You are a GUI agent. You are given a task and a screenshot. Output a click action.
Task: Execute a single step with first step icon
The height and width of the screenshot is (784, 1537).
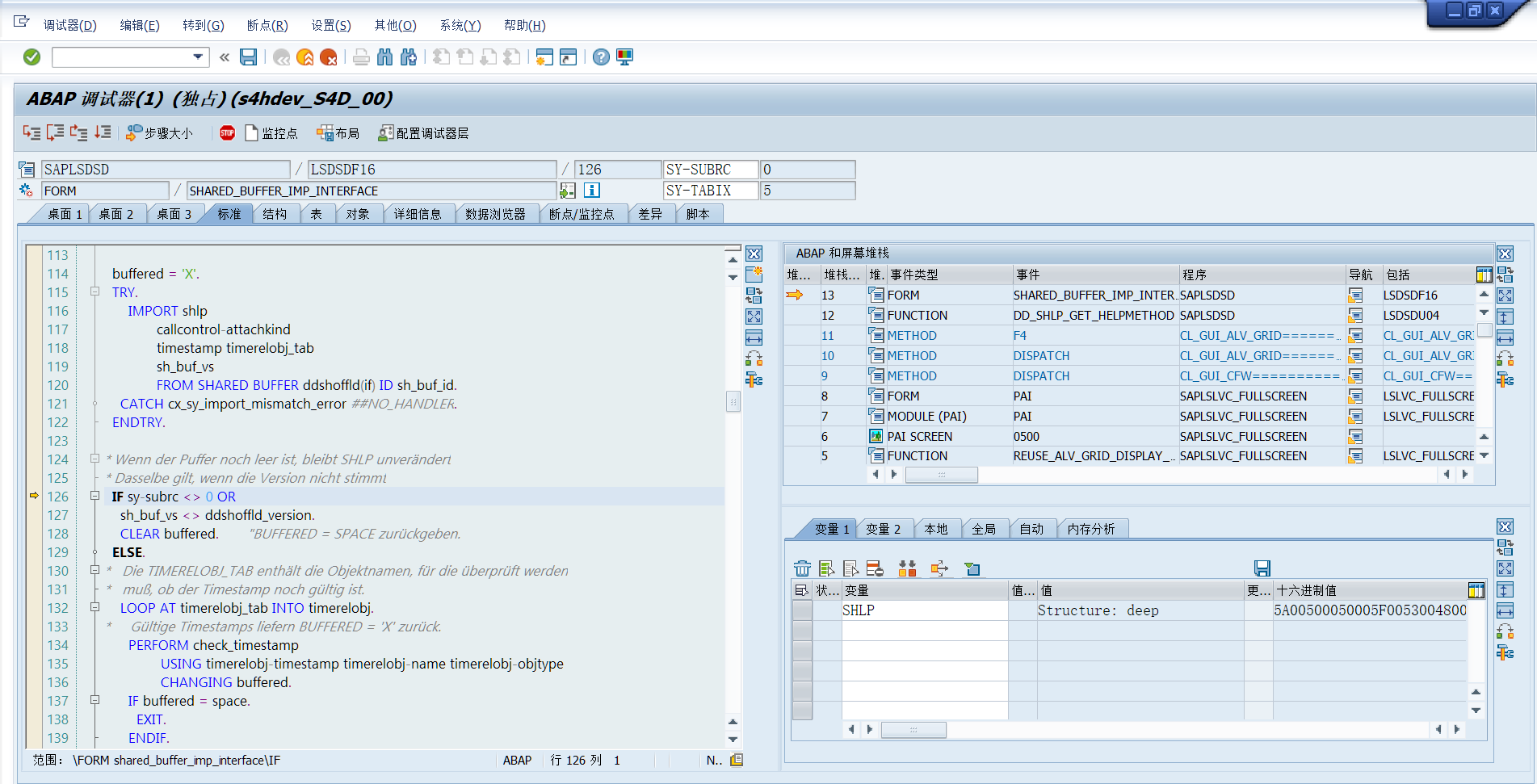tap(32, 132)
